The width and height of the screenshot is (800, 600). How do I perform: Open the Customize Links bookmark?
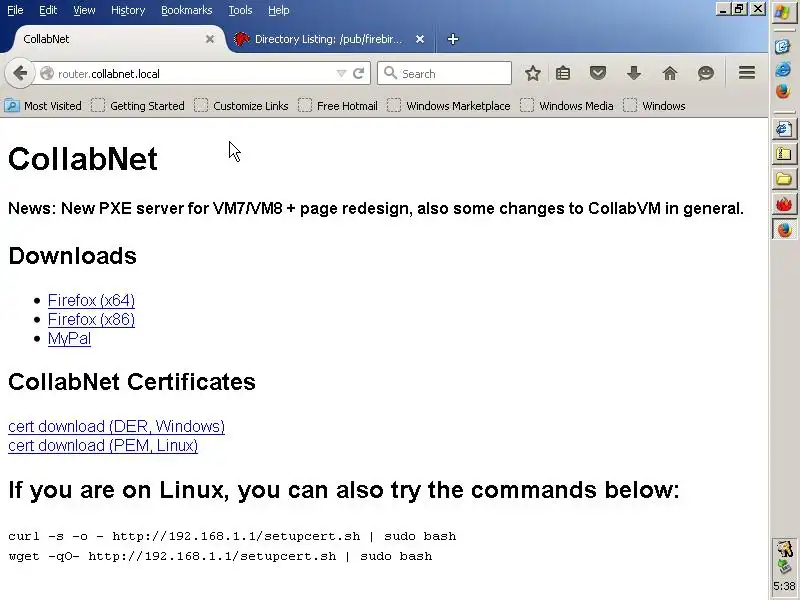[241, 106]
